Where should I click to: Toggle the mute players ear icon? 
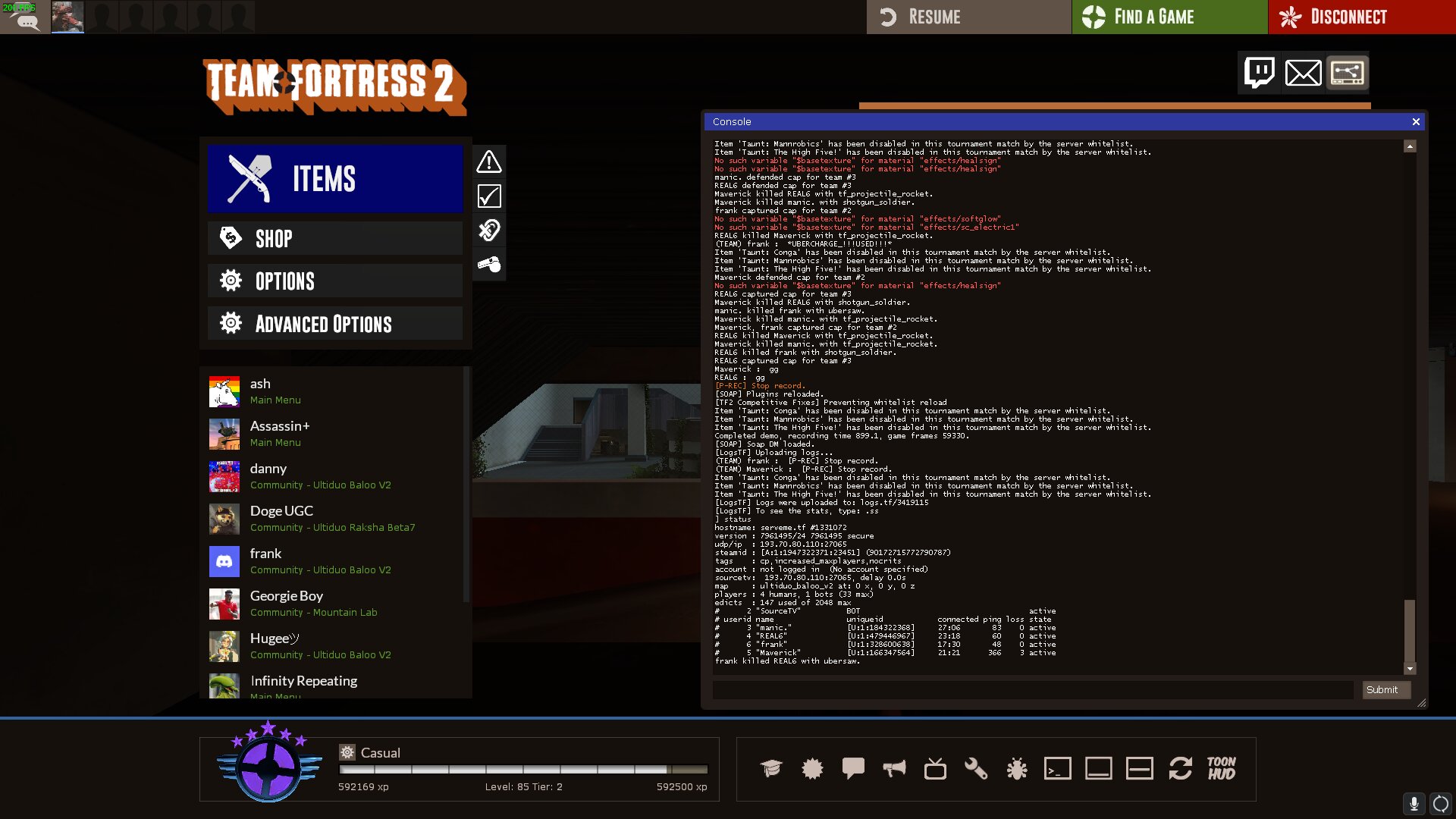pos(489,231)
